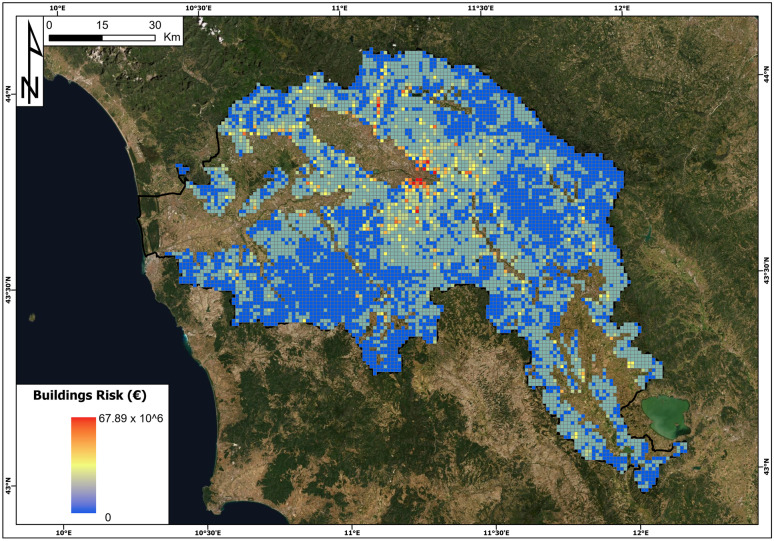Click the north arrow symbol
This screenshot has height=541, width=774.
[31, 62]
